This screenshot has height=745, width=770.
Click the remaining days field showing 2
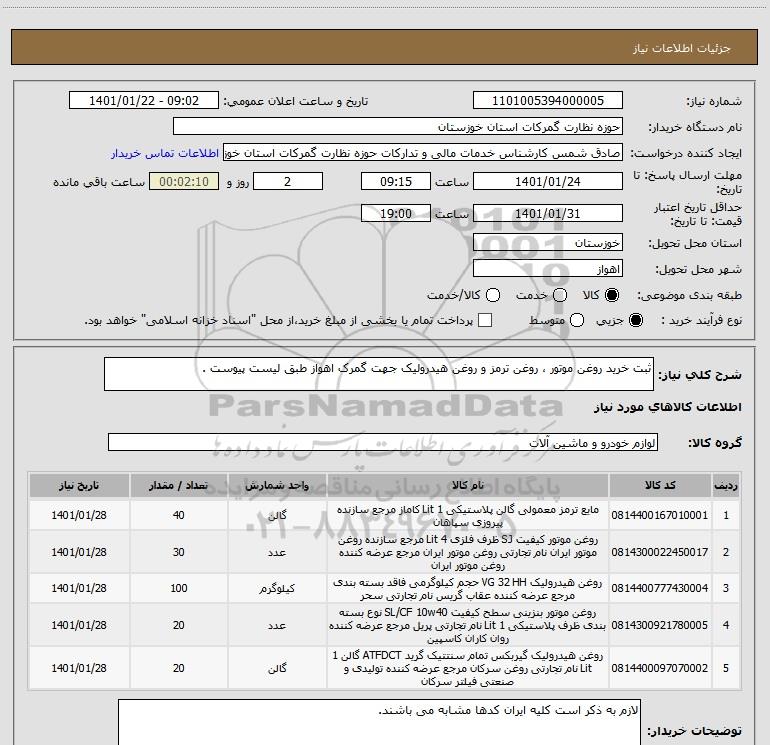tap(288, 181)
